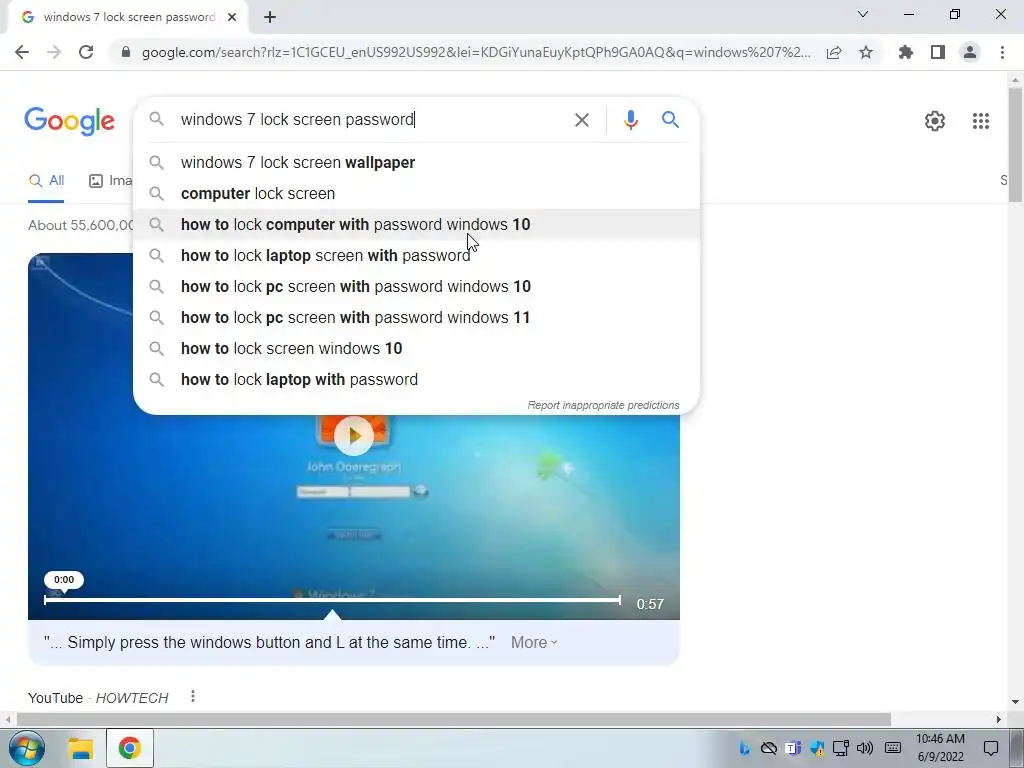Pick how to lock laptop screen with password

pyautogui.click(x=416, y=255)
